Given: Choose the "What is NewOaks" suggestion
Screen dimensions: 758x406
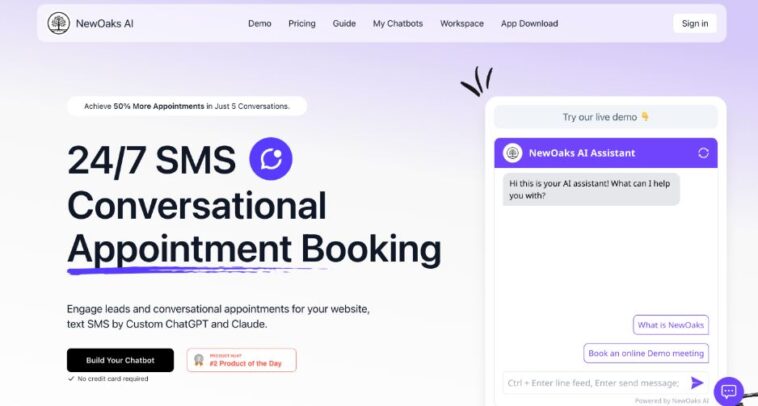Looking at the screenshot, I should (x=671, y=325).
